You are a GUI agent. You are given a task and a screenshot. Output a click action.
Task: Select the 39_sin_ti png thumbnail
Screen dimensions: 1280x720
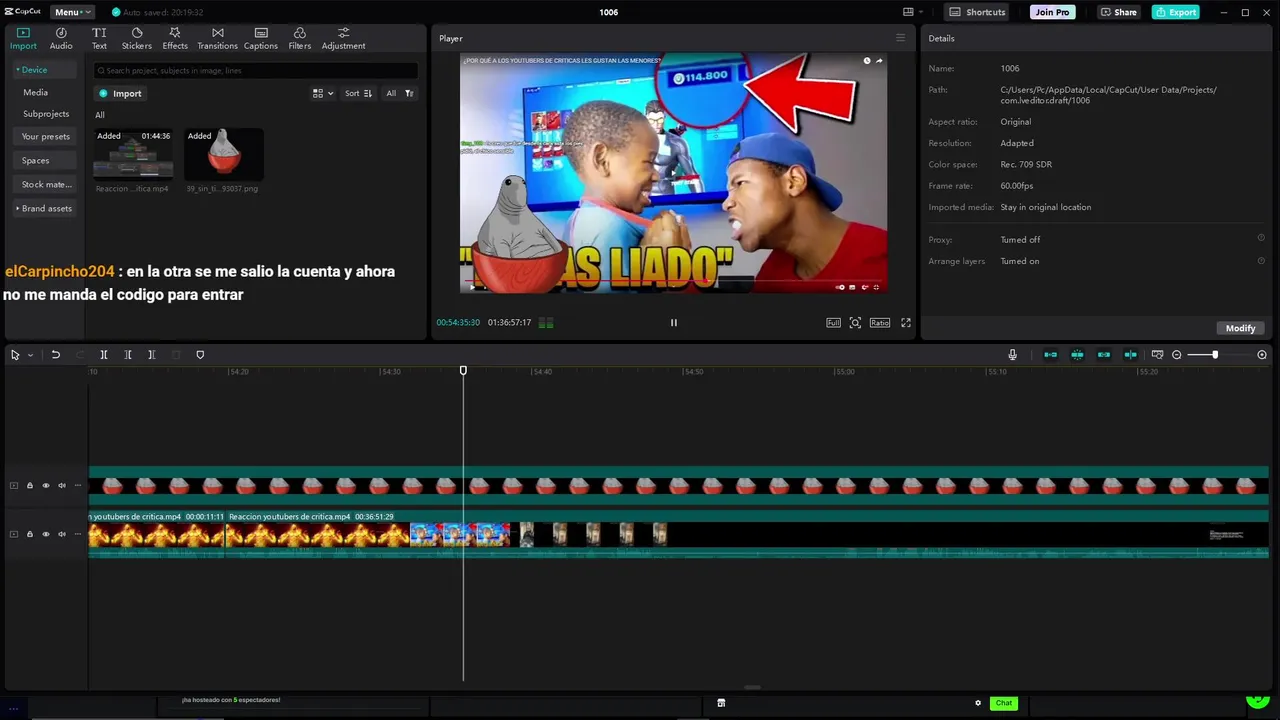224,154
